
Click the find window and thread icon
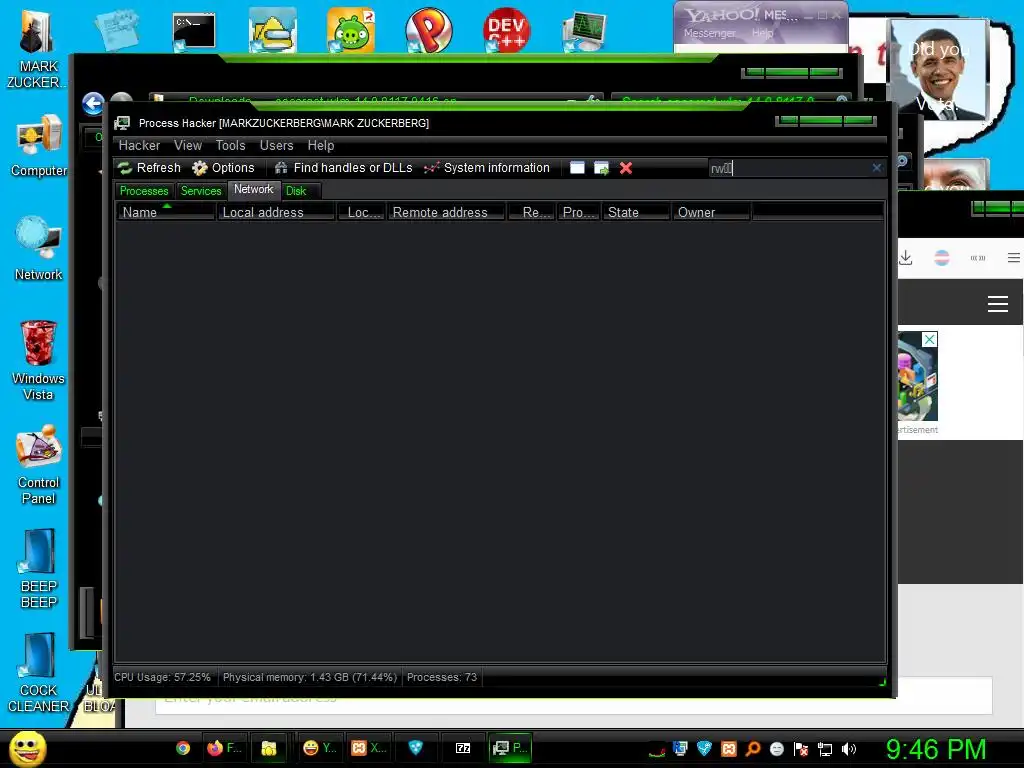pos(601,168)
